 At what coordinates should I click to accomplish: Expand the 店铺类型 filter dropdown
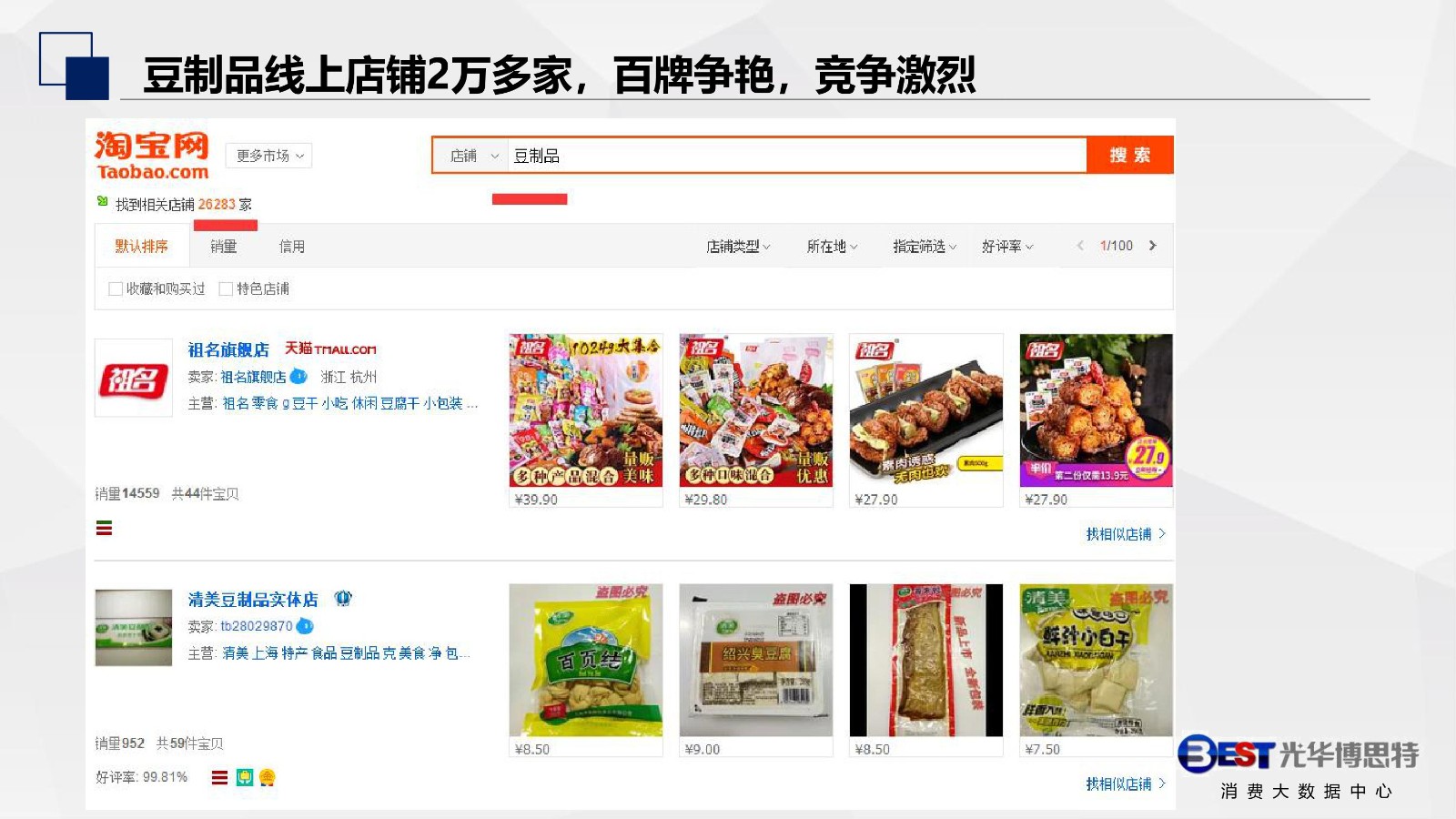[738, 246]
